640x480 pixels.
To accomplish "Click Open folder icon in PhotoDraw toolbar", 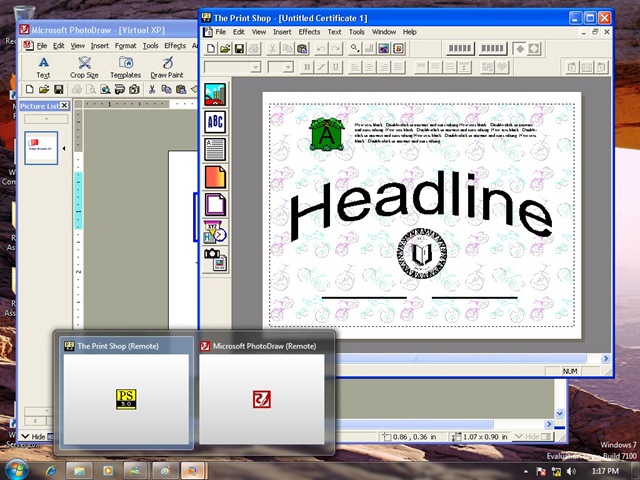I will click(x=44, y=89).
